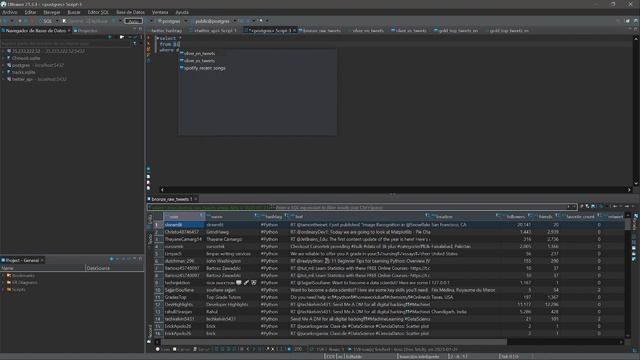Expand the tracks.sqlite connection node
This screenshot has height=360, width=640.
[x=4, y=72]
